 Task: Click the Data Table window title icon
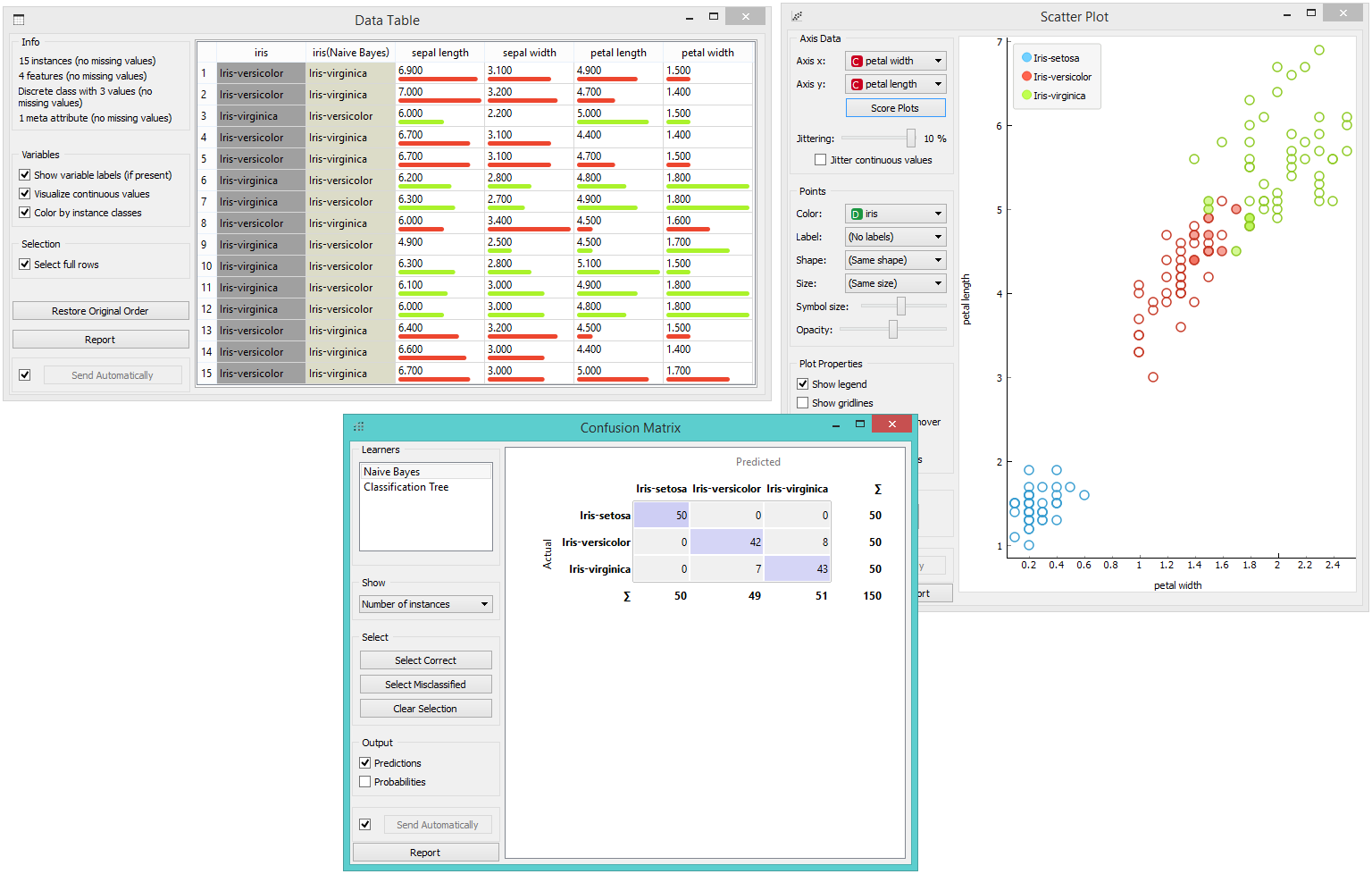click(x=19, y=20)
